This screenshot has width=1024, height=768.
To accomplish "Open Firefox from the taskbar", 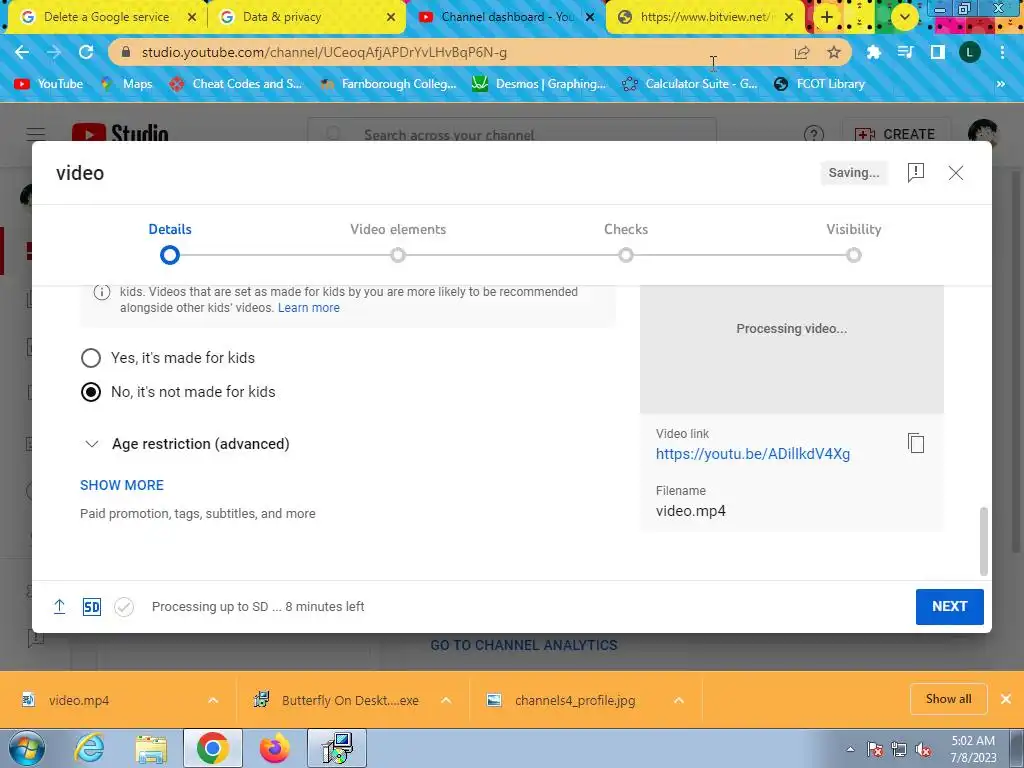I will click(x=275, y=748).
